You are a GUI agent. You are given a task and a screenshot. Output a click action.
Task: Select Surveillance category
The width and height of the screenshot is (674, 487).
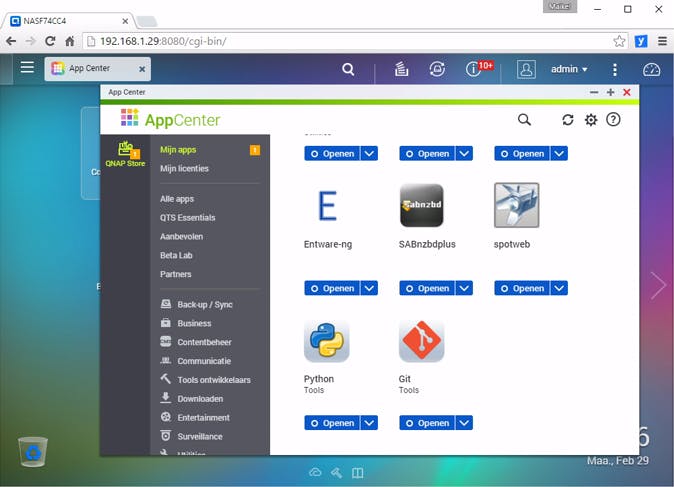click(191, 436)
